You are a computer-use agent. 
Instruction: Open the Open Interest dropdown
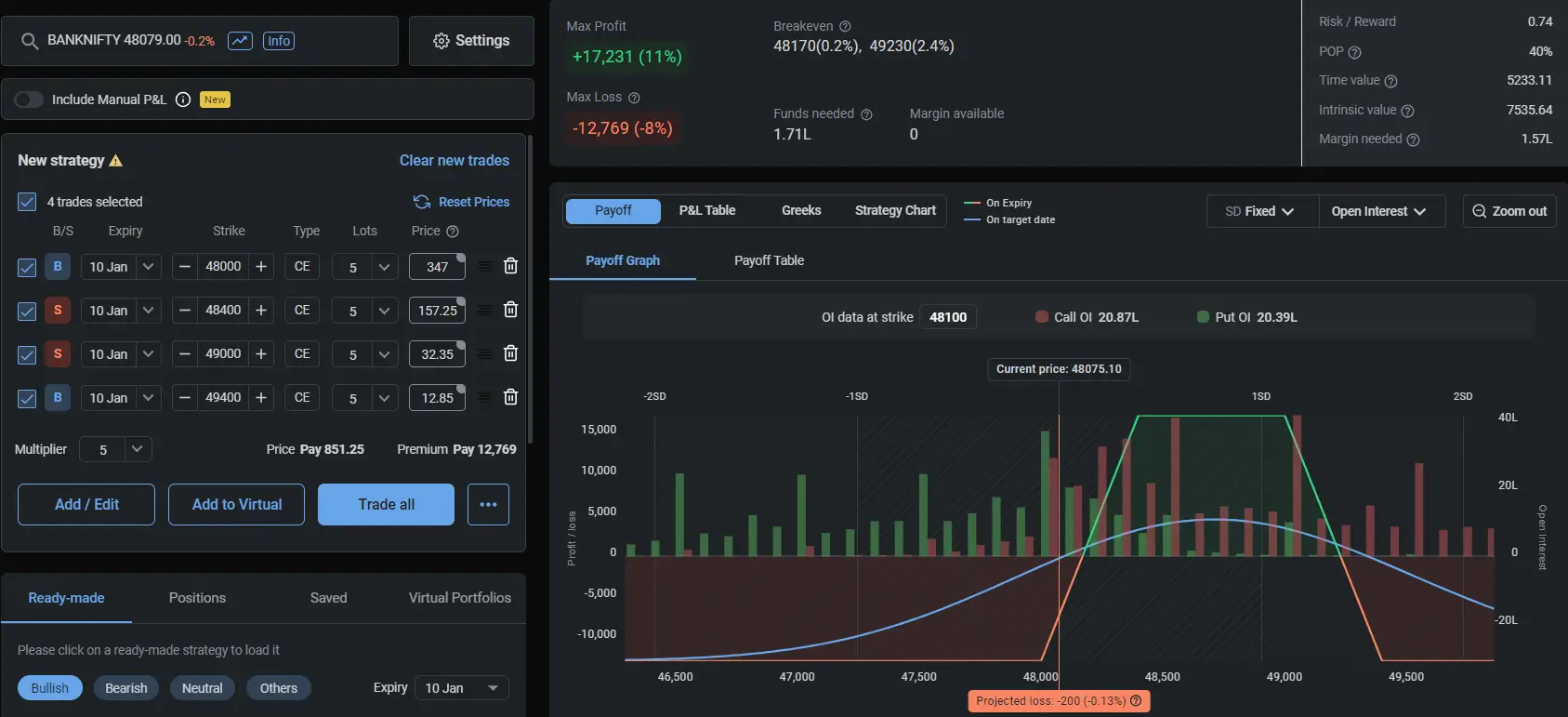pos(1381,211)
